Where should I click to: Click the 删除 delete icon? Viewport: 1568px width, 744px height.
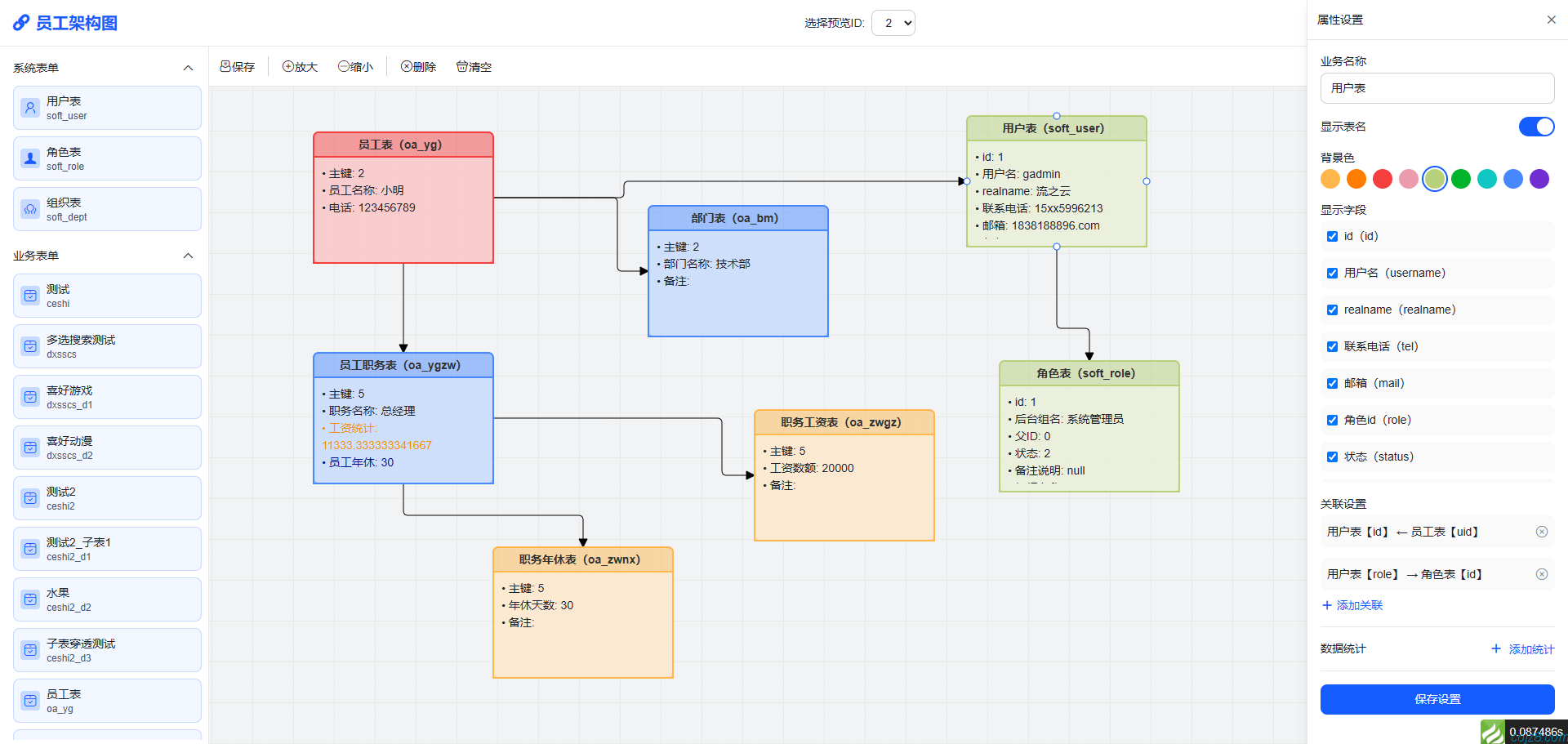tap(405, 66)
